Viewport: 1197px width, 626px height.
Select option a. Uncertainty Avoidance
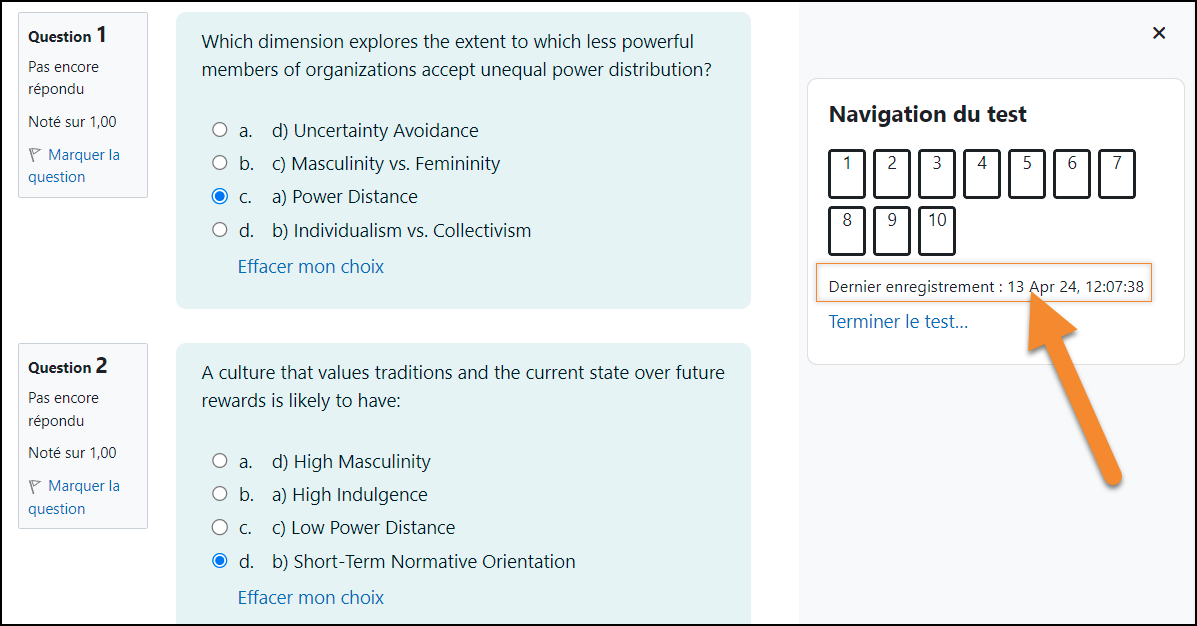point(220,130)
